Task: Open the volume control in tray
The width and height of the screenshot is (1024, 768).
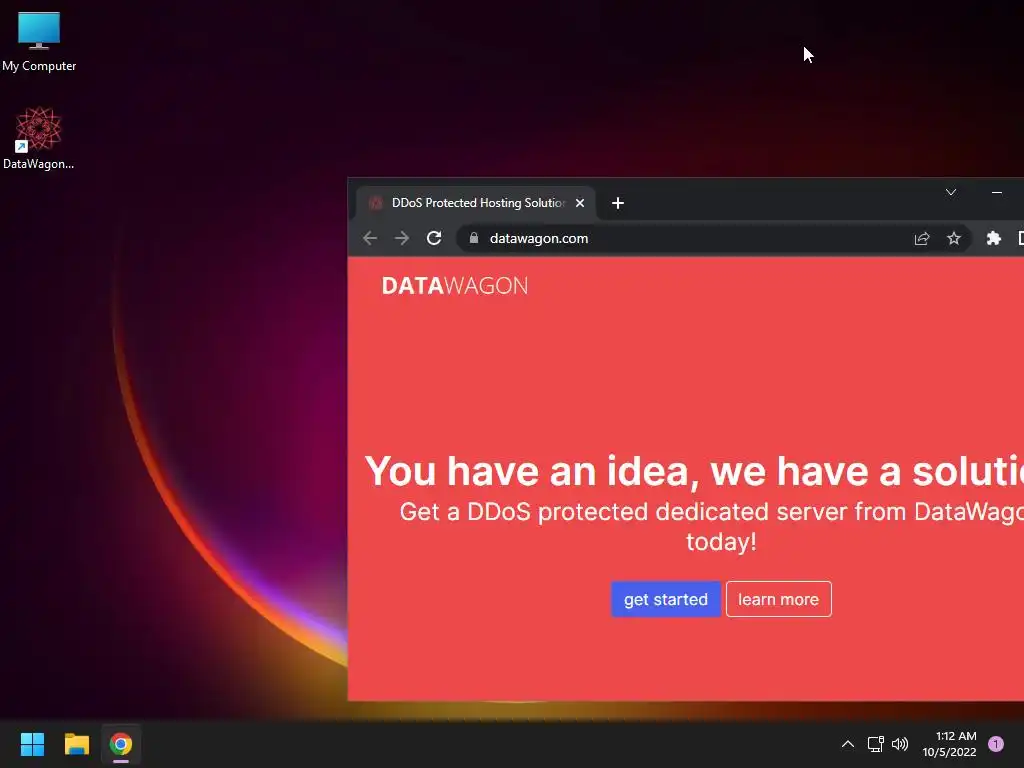Action: click(900, 744)
